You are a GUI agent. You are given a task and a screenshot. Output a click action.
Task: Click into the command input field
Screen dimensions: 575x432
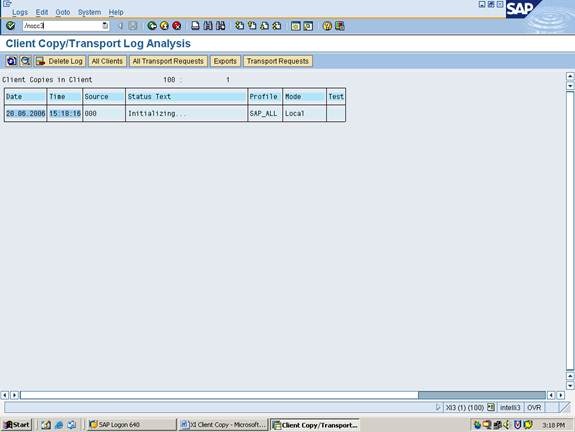[x=62, y=26]
